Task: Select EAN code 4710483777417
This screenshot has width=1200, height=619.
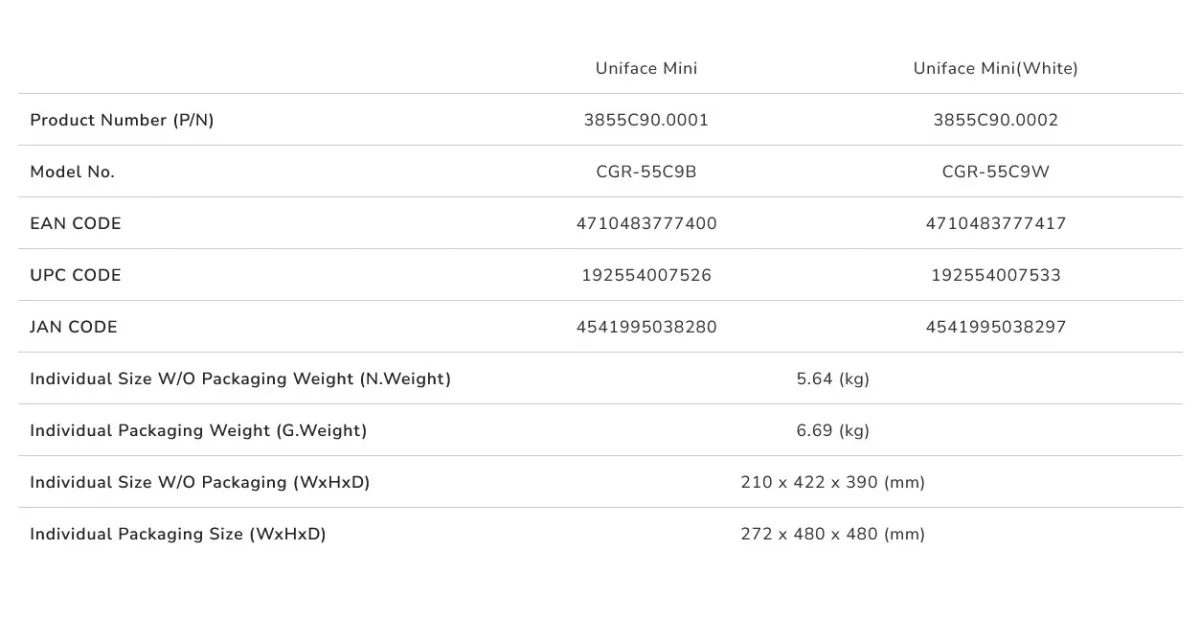Action: coord(995,224)
